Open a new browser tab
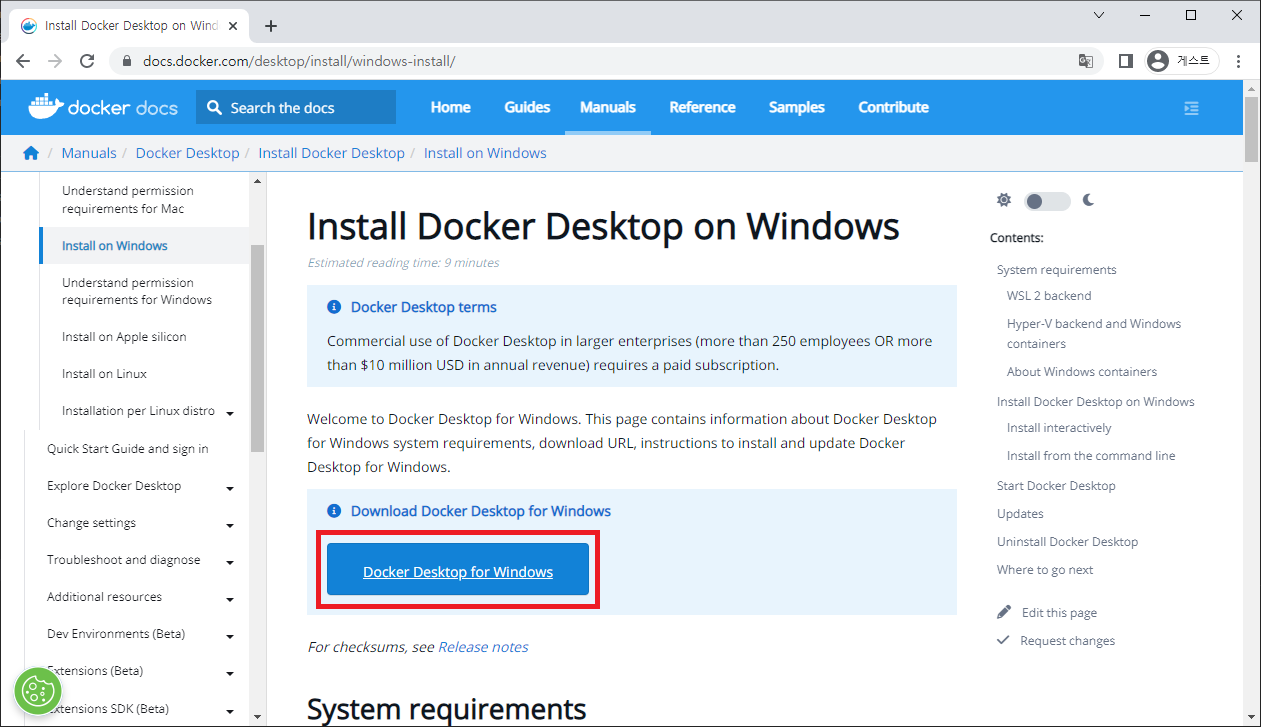This screenshot has width=1261, height=727. coord(270,26)
